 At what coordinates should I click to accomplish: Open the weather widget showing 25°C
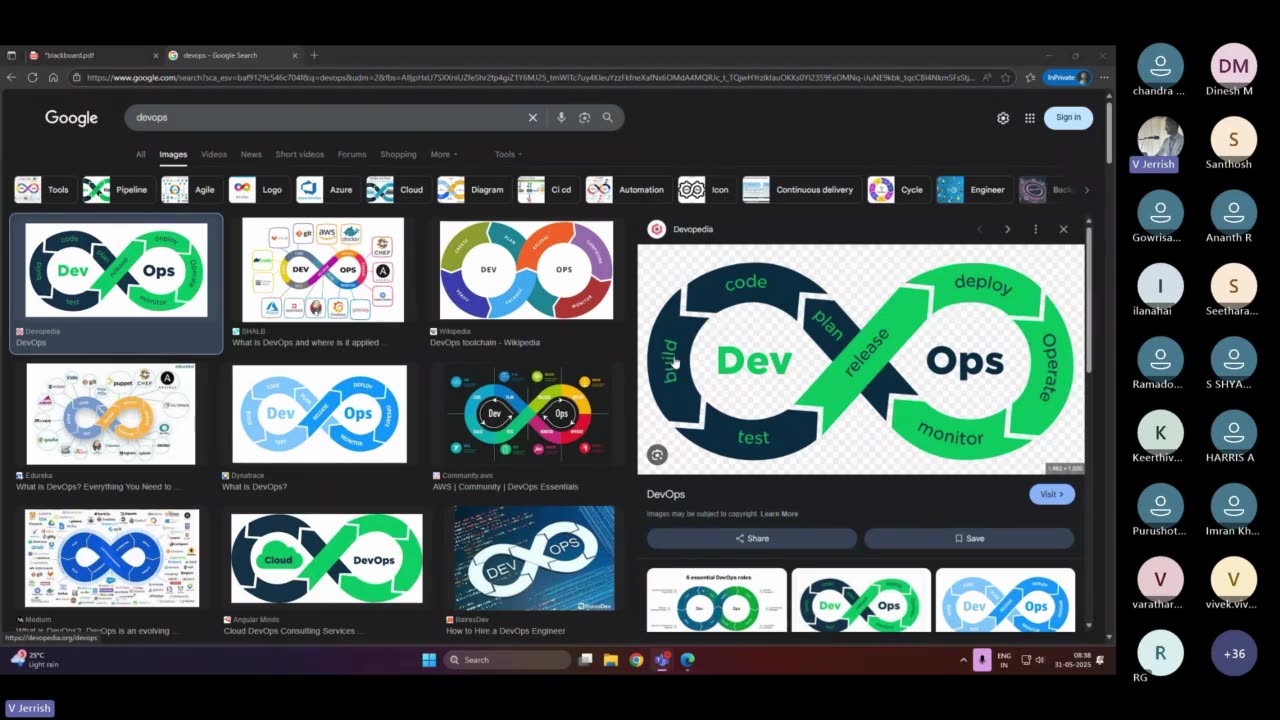[34, 660]
